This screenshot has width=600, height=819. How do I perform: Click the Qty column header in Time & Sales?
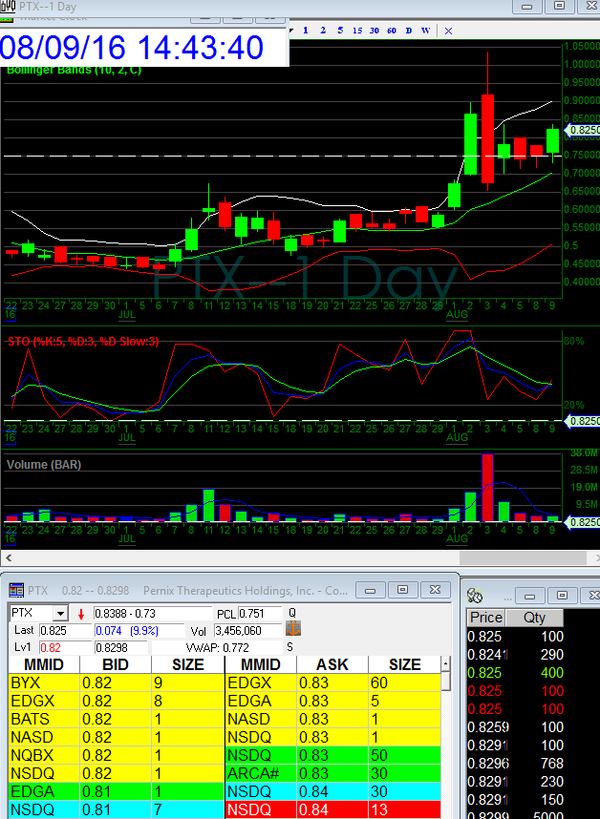[x=534, y=618]
